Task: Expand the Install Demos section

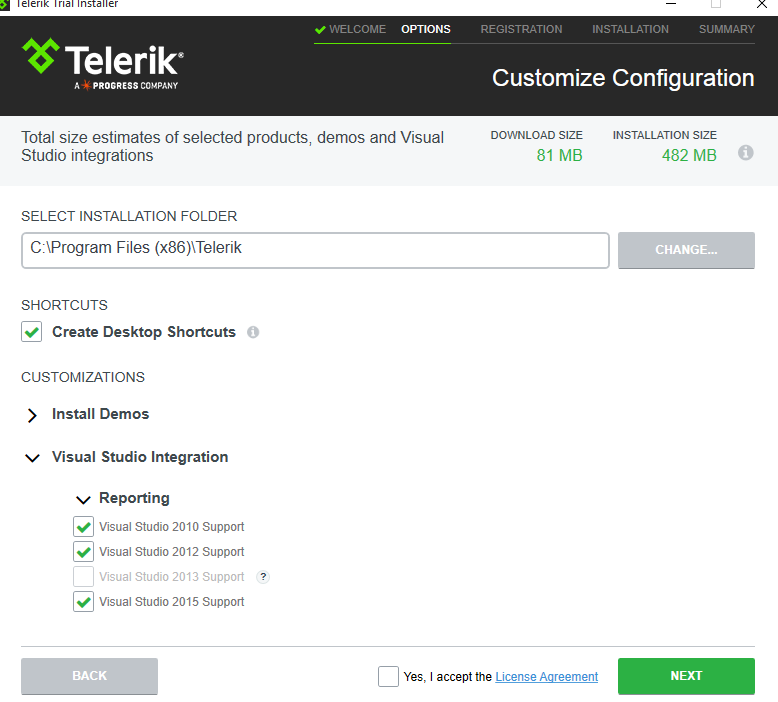Action: click(x=32, y=415)
